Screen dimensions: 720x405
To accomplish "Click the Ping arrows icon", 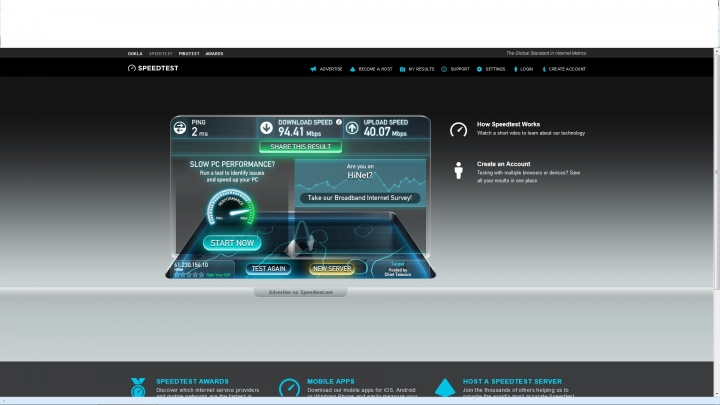I will 180,128.
